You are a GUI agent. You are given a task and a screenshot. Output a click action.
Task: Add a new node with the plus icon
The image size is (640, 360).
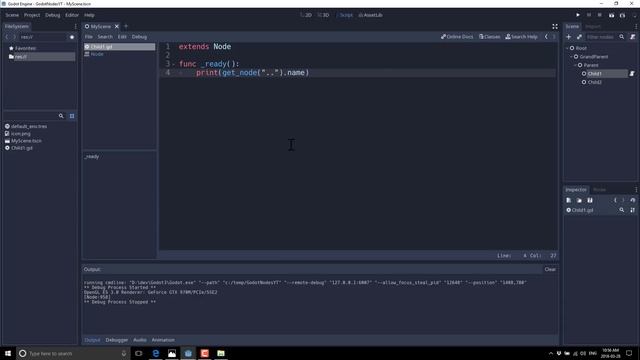569,37
